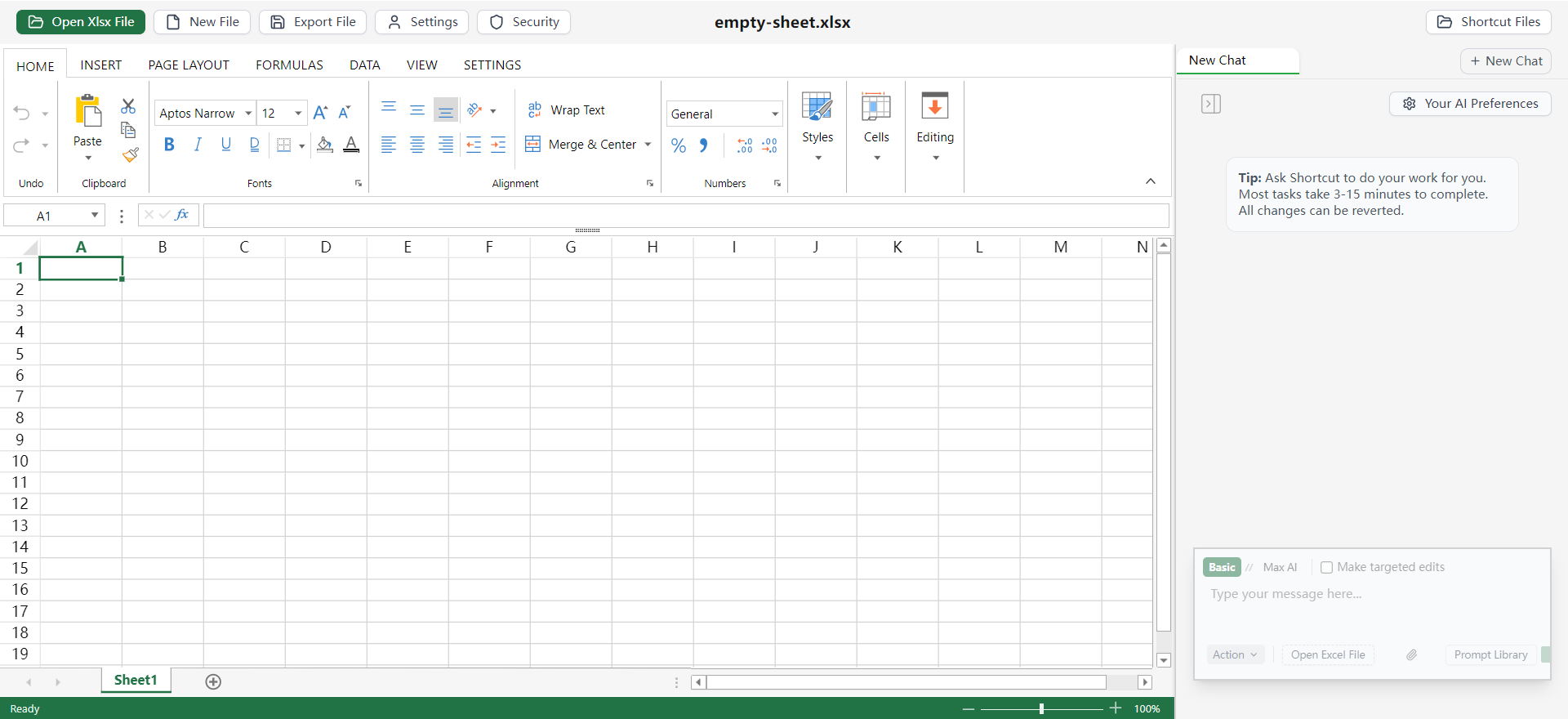Check the Make targeted edits checkbox
Image resolution: width=1568 pixels, height=719 pixels.
point(1326,567)
